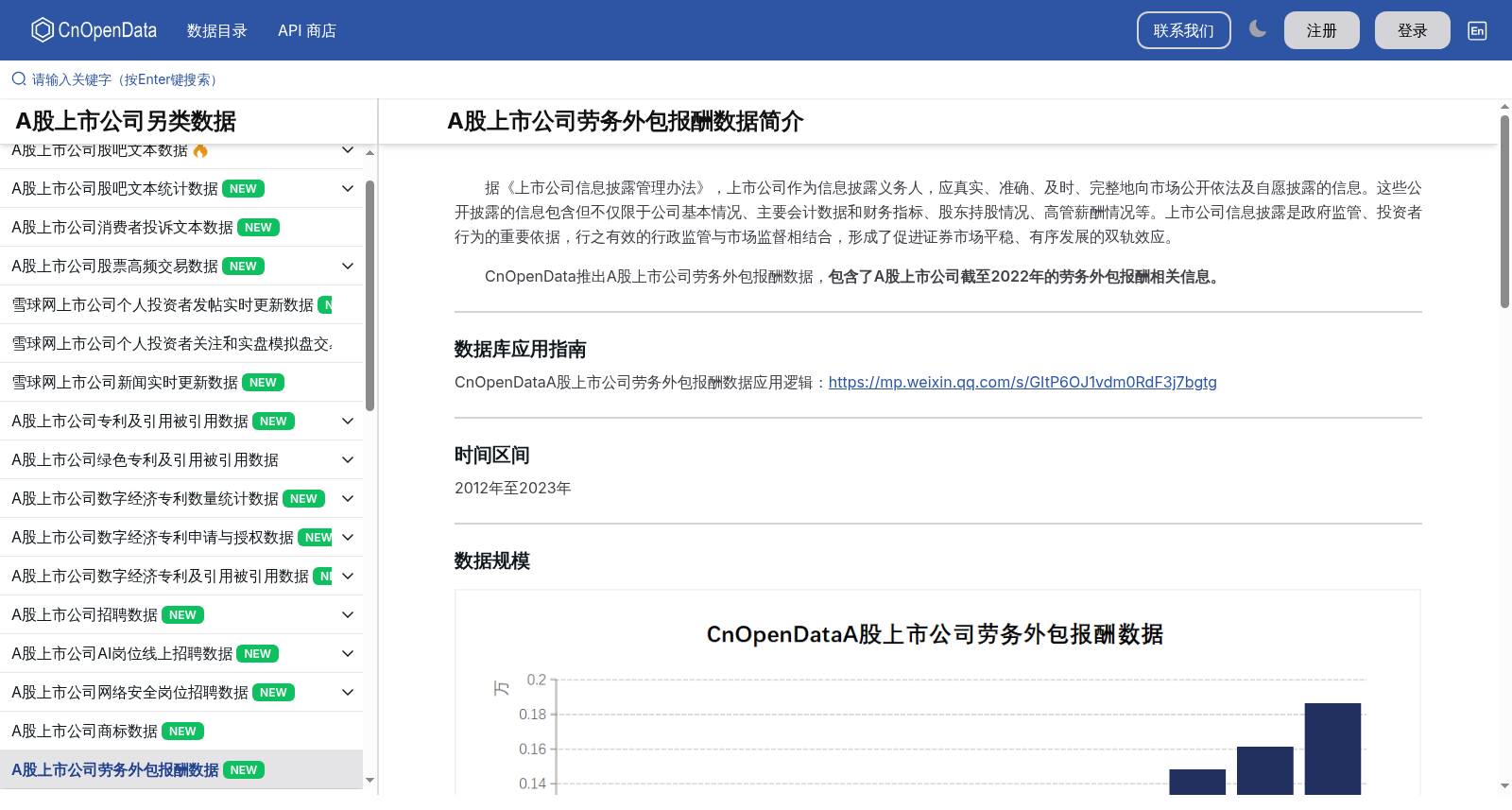Expand A股上市公司股吧文本统计数据 chevron
The width and height of the screenshot is (1512, 810).
pyautogui.click(x=348, y=189)
